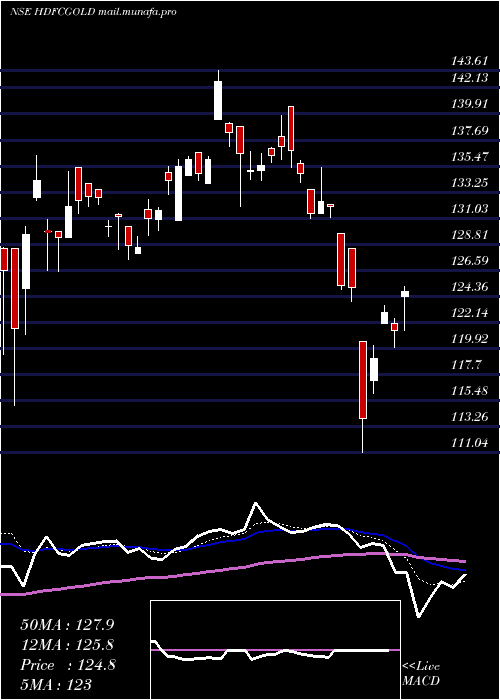The image size is (500, 700).
Task: Click the 5MA : 123 readout
Action: click(56, 684)
